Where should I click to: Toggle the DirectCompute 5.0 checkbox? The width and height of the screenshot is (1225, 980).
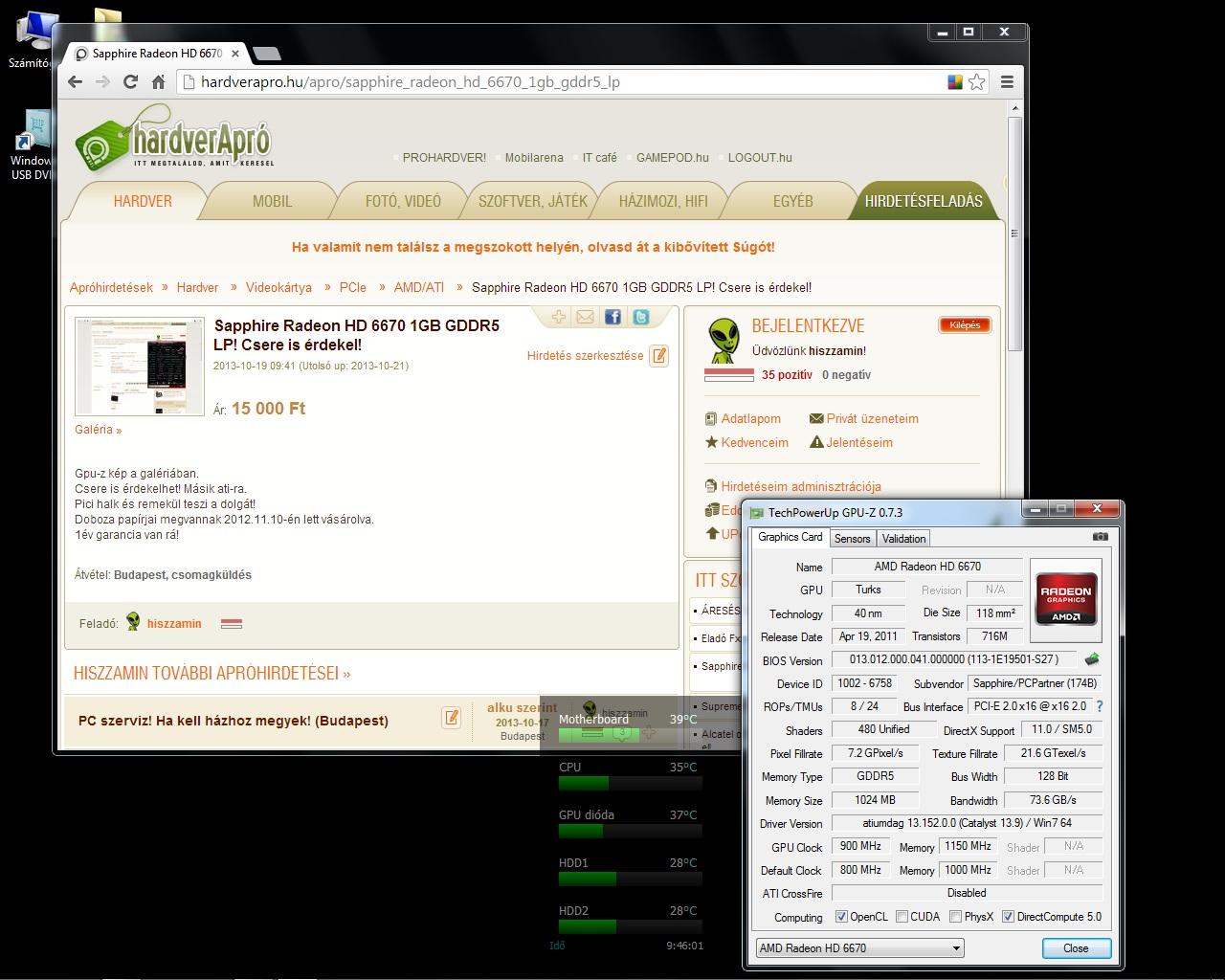1008,917
